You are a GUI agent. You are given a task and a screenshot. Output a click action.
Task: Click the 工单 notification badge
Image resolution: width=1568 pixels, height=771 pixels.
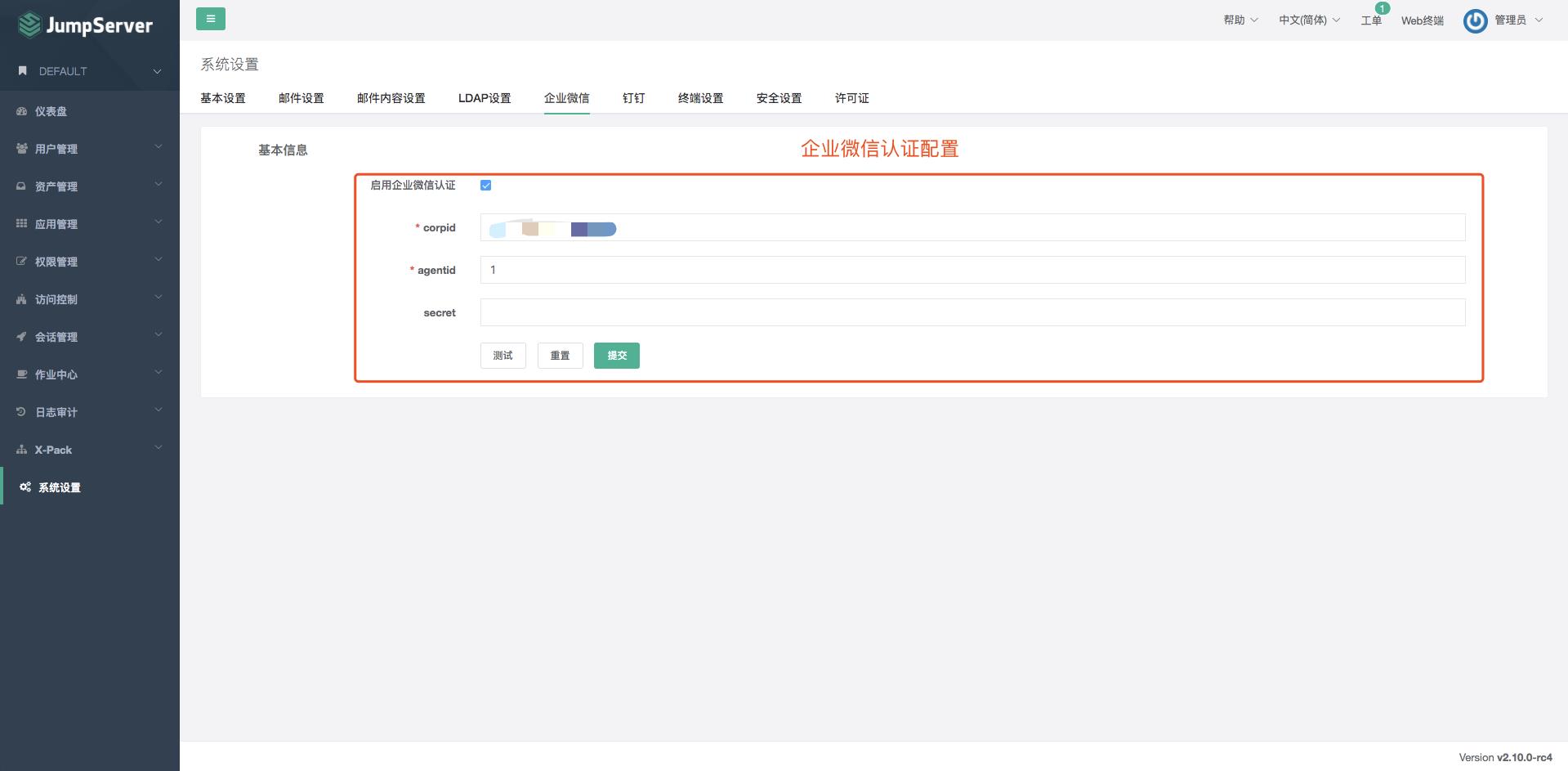(x=1382, y=8)
